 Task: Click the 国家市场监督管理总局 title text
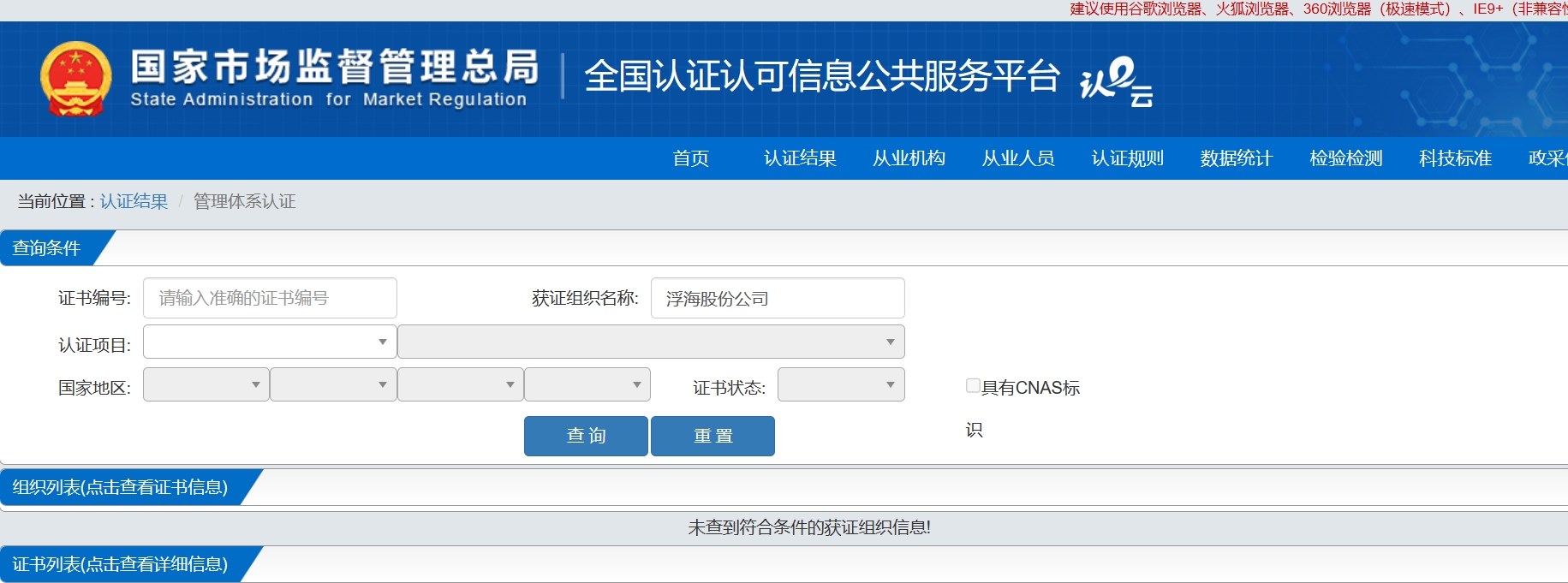tap(335, 67)
